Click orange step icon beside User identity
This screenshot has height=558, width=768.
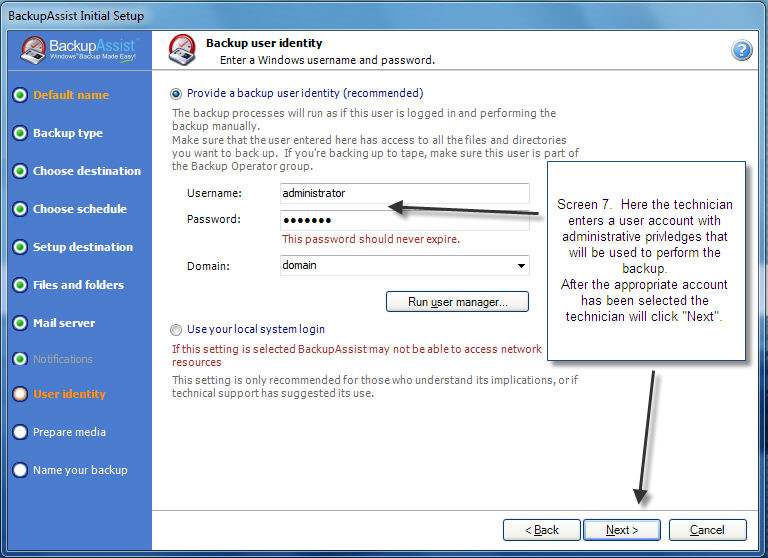[20, 394]
